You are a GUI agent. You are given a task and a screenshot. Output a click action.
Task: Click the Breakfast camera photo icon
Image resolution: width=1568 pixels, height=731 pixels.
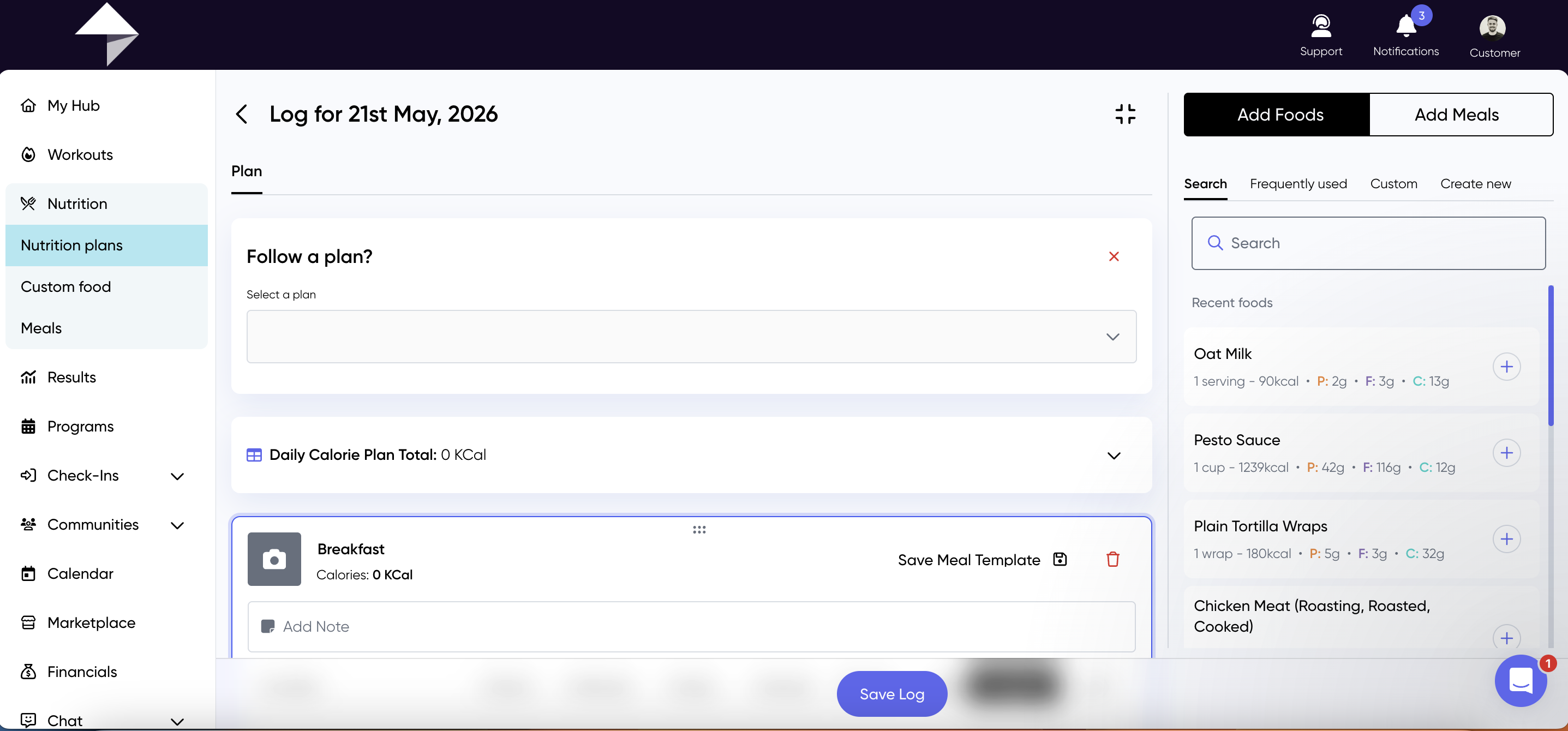pos(274,559)
